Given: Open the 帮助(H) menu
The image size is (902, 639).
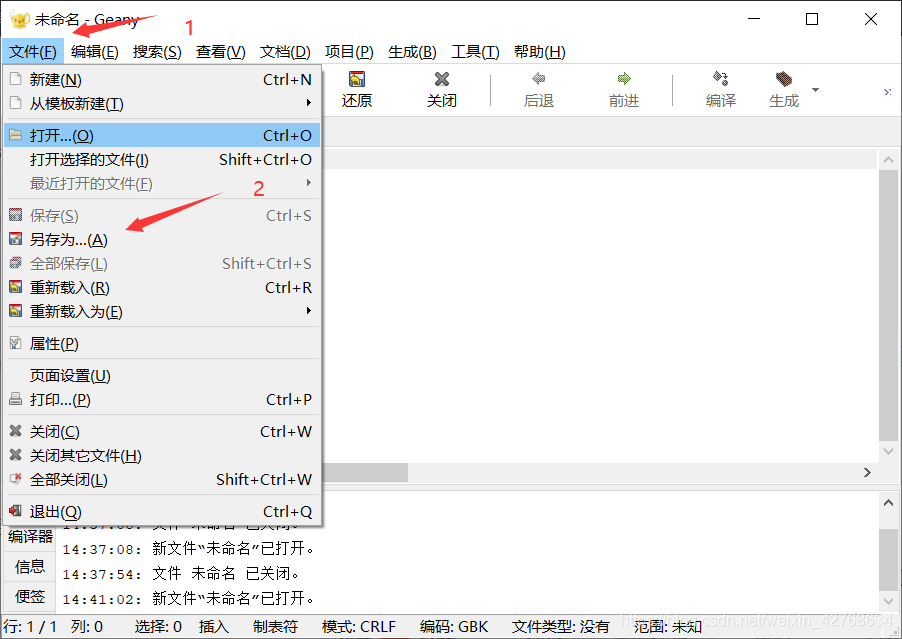Looking at the screenshot, I should (x=540, y=52).
